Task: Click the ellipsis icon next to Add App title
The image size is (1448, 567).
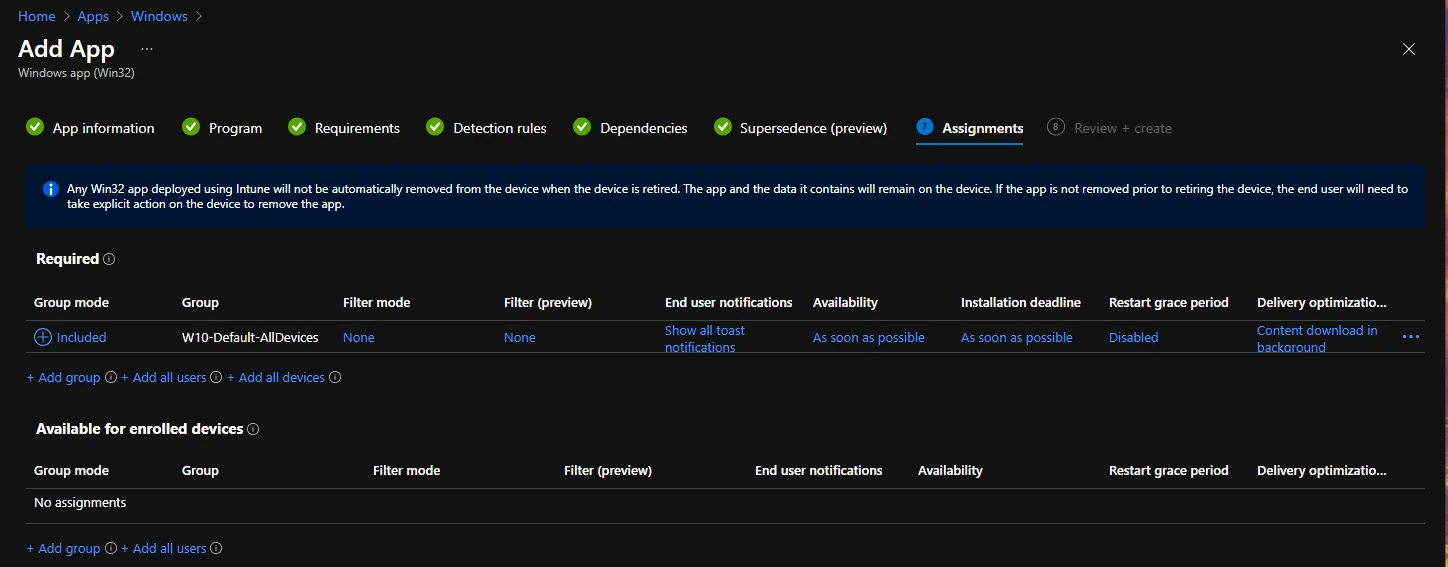Action: (x=147, y=49)
